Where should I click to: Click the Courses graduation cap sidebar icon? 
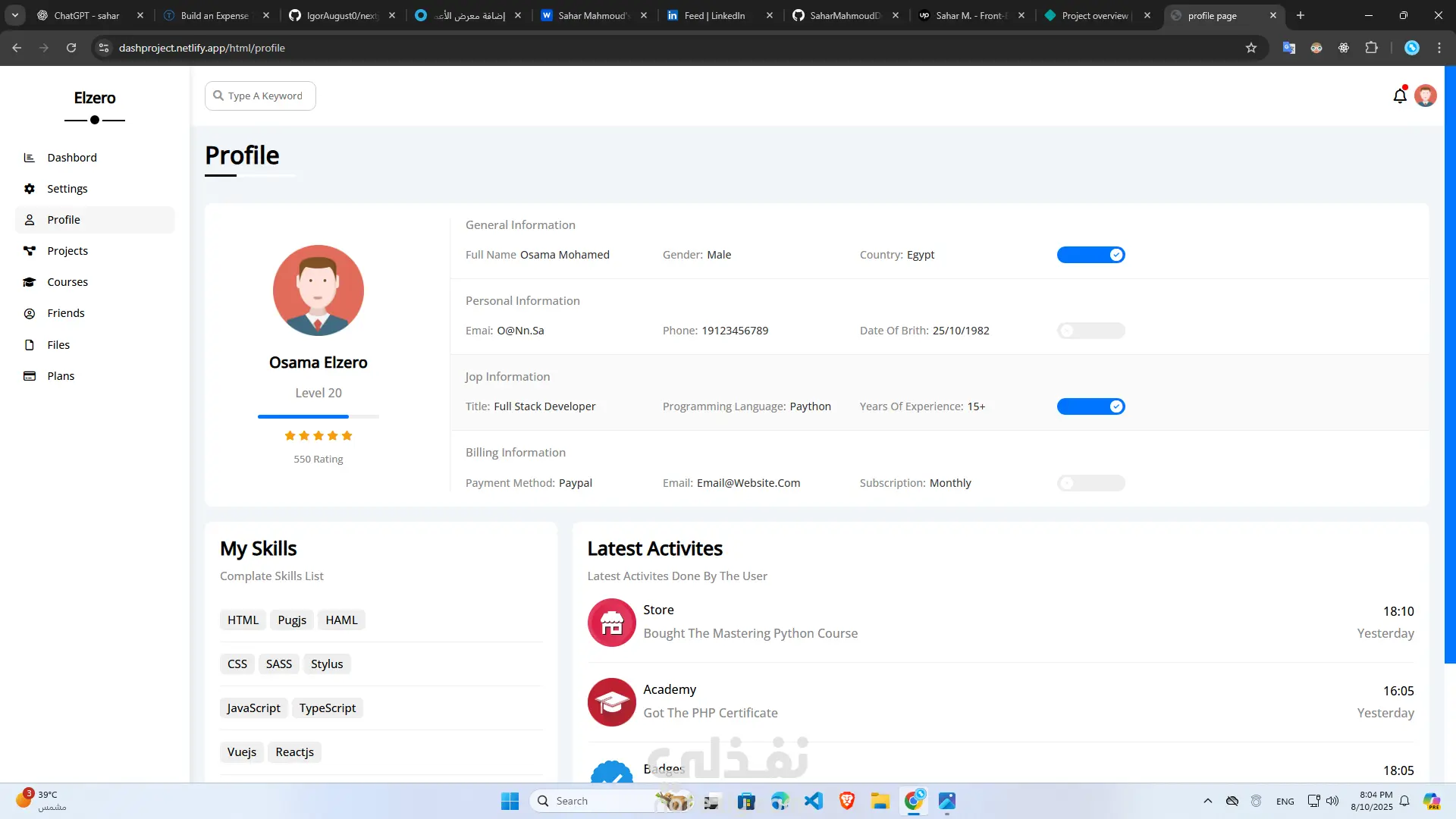tap(30, 282)
